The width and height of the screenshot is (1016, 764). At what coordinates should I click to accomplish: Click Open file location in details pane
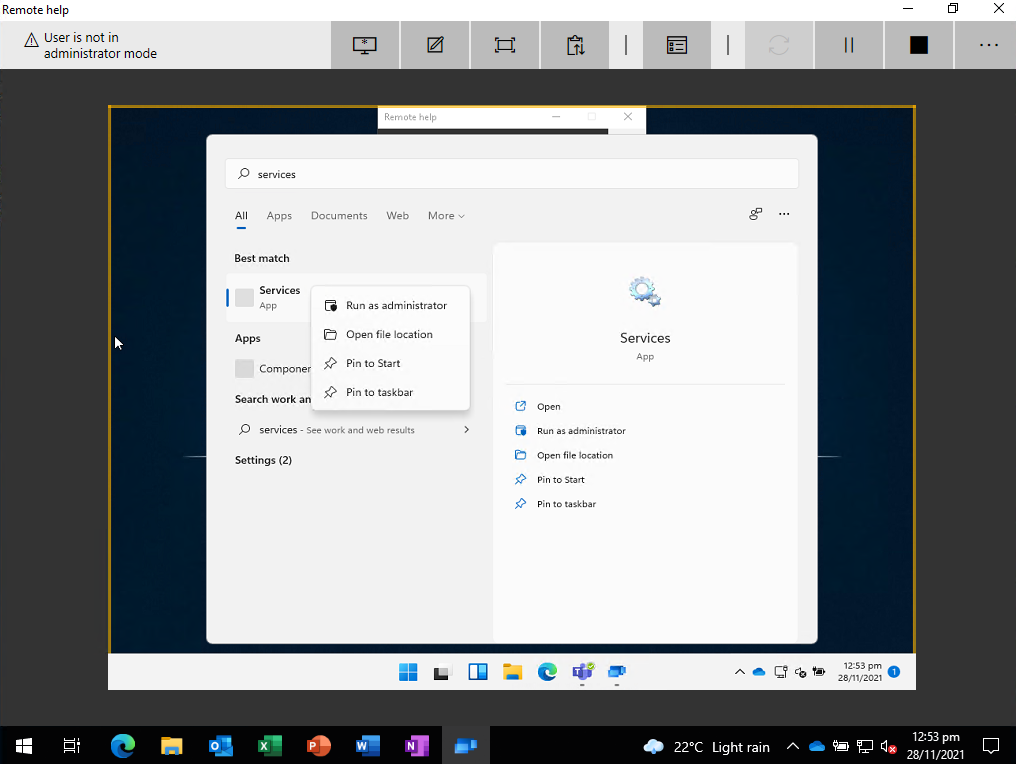click(564, 455)
